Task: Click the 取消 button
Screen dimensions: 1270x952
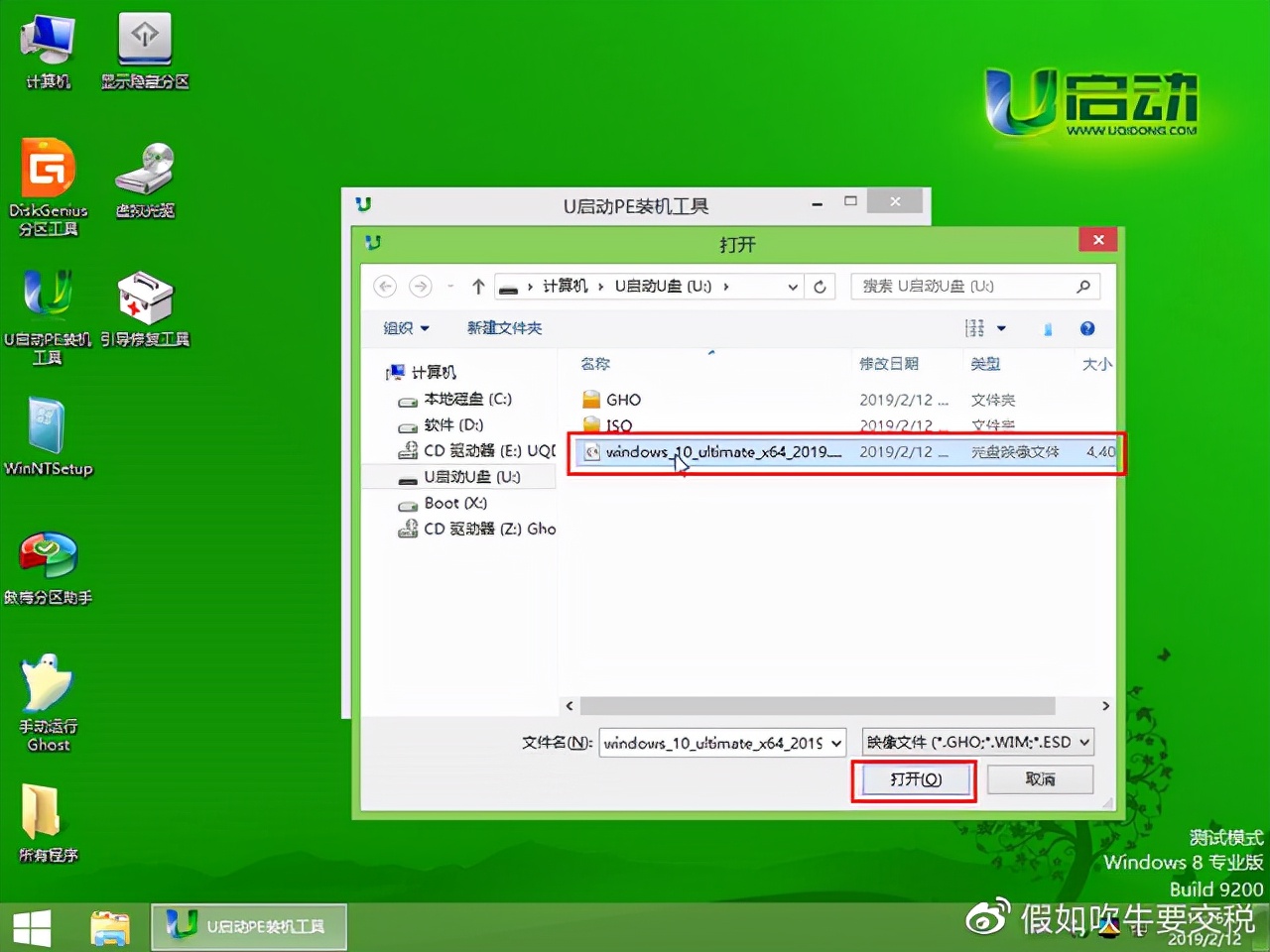Action: point(1040,779)
